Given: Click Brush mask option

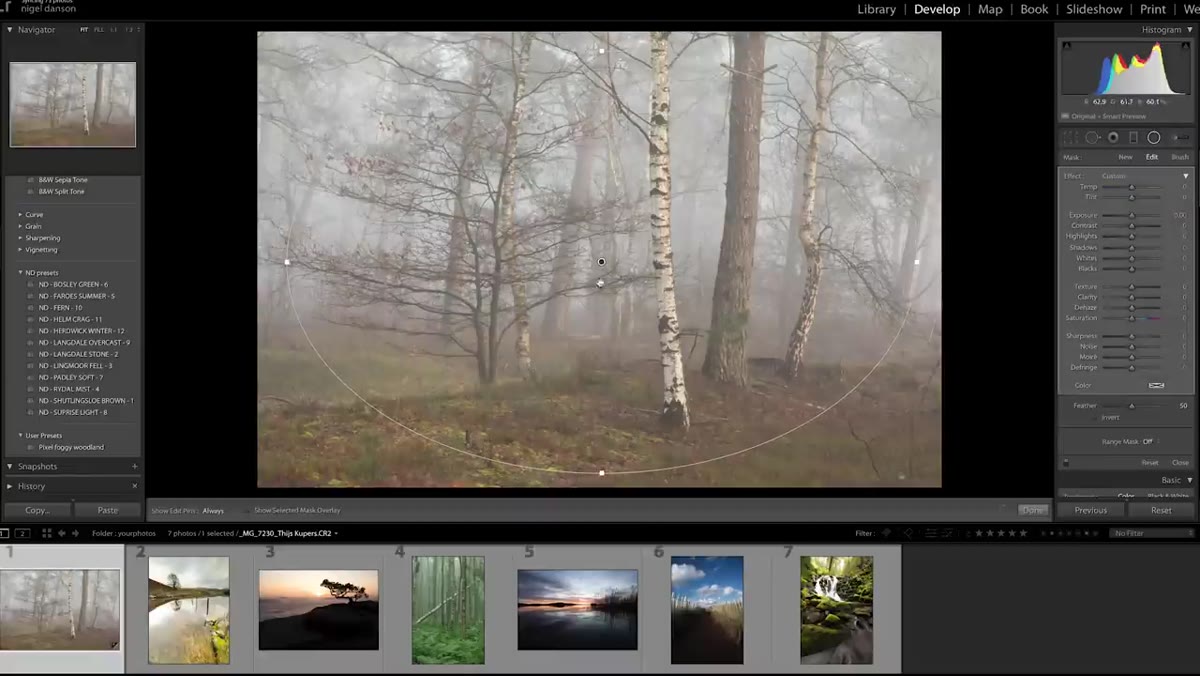Looking at the screenshot, I should tap(1180, 157).
